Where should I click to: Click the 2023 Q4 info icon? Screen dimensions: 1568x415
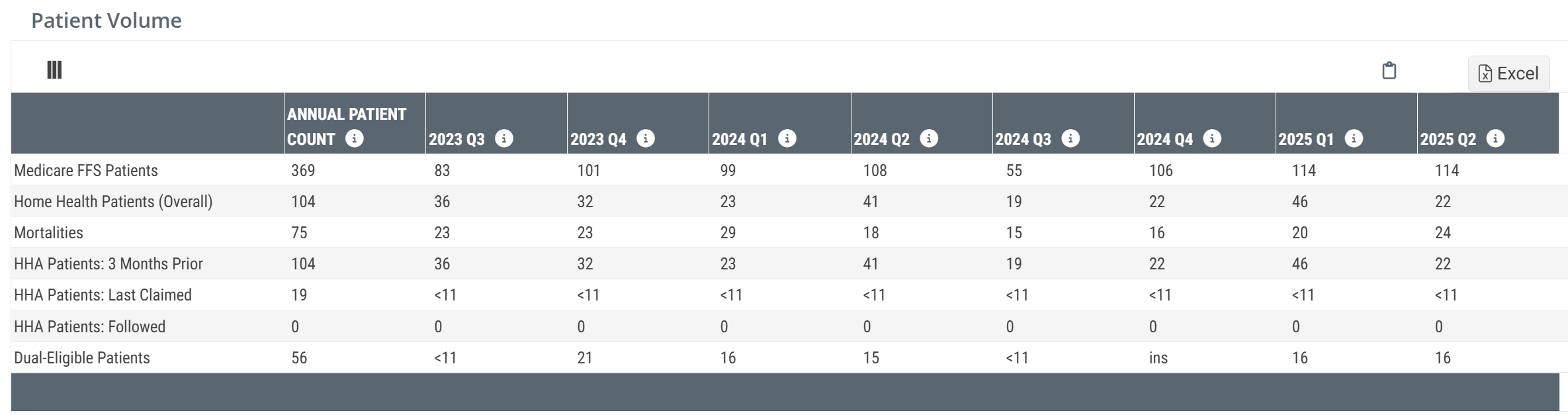coord(646,138)
